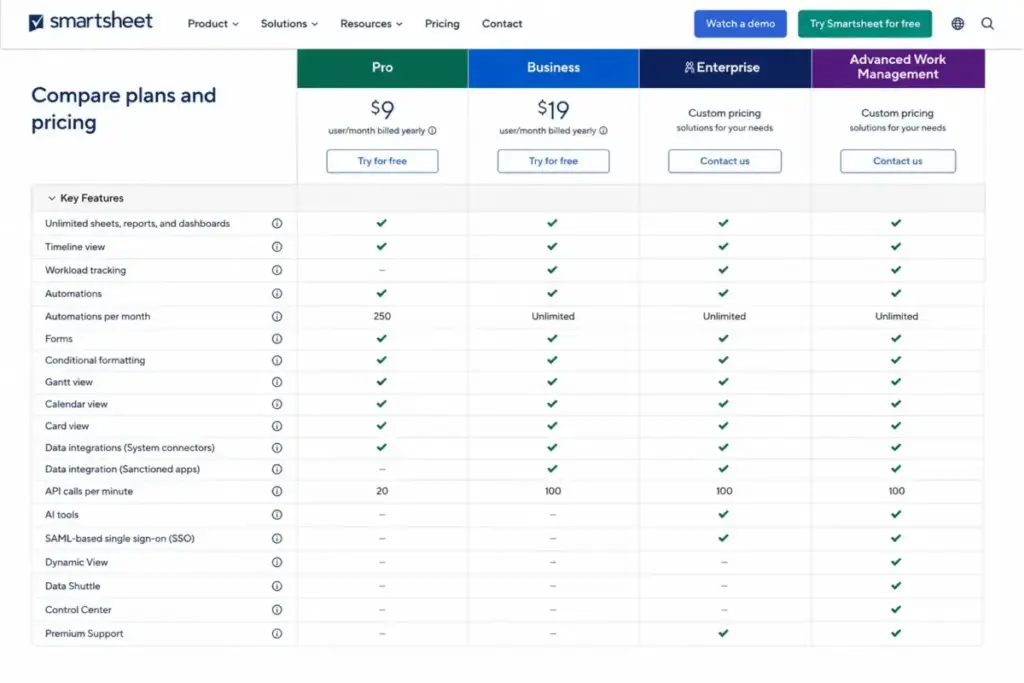Click Enterprise checkmark for AI tools
This screenshot has width=1024, height=683.
click(724, 515)
